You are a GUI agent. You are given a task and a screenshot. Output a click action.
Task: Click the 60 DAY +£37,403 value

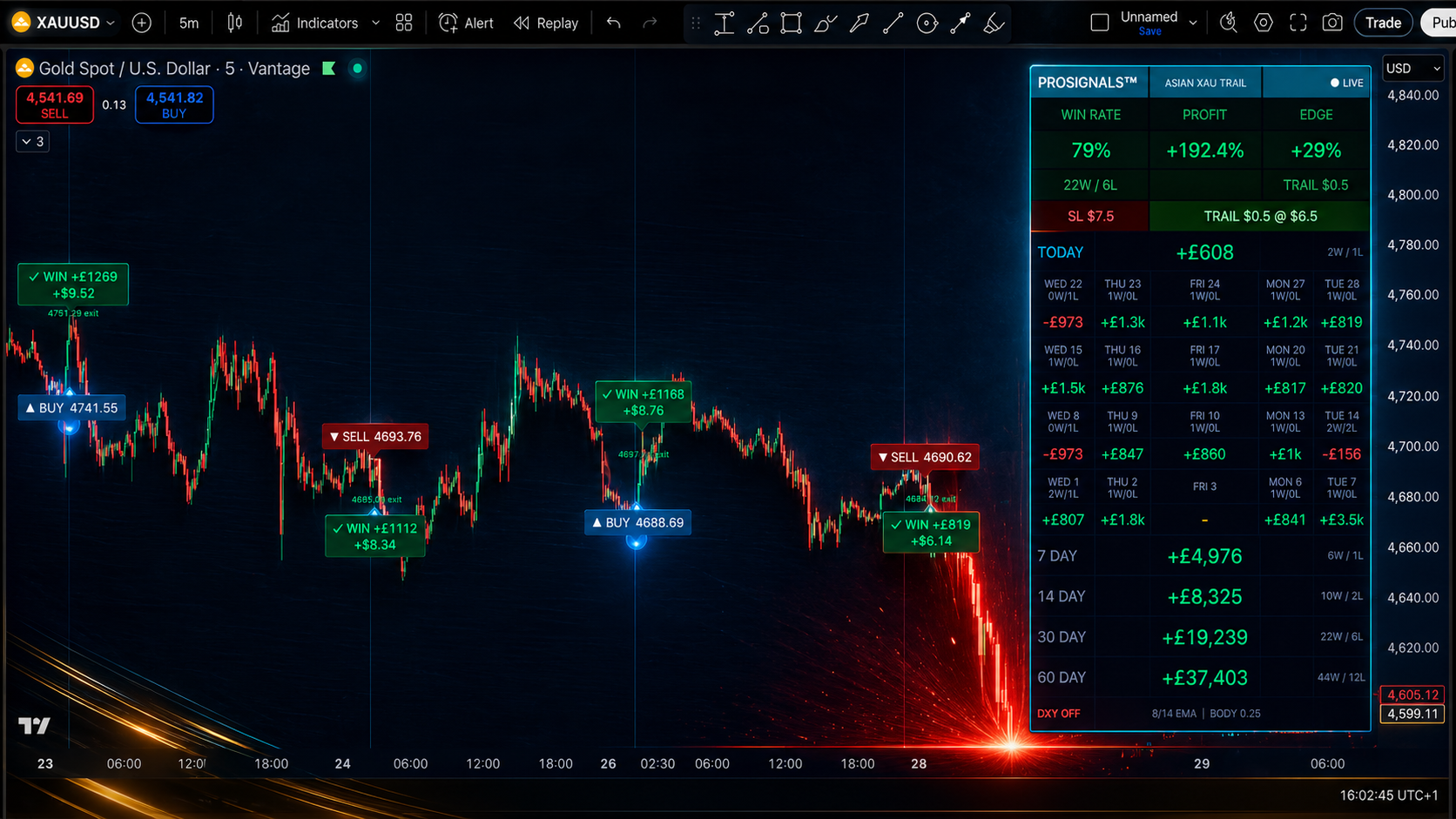[1205, 677]
